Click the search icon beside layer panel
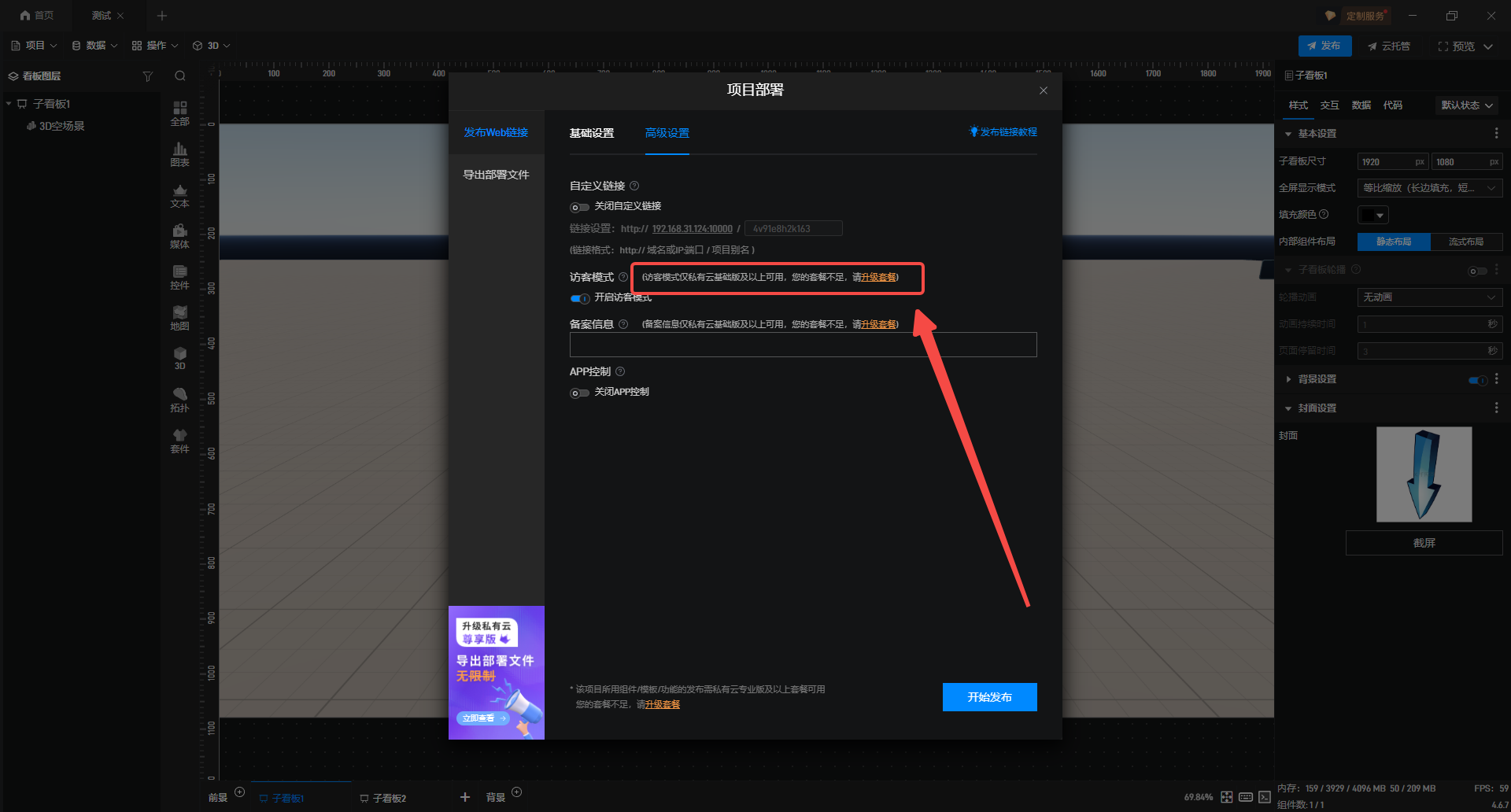The height and width of the screenshot is (812, 1511). (x=180, y=76)
